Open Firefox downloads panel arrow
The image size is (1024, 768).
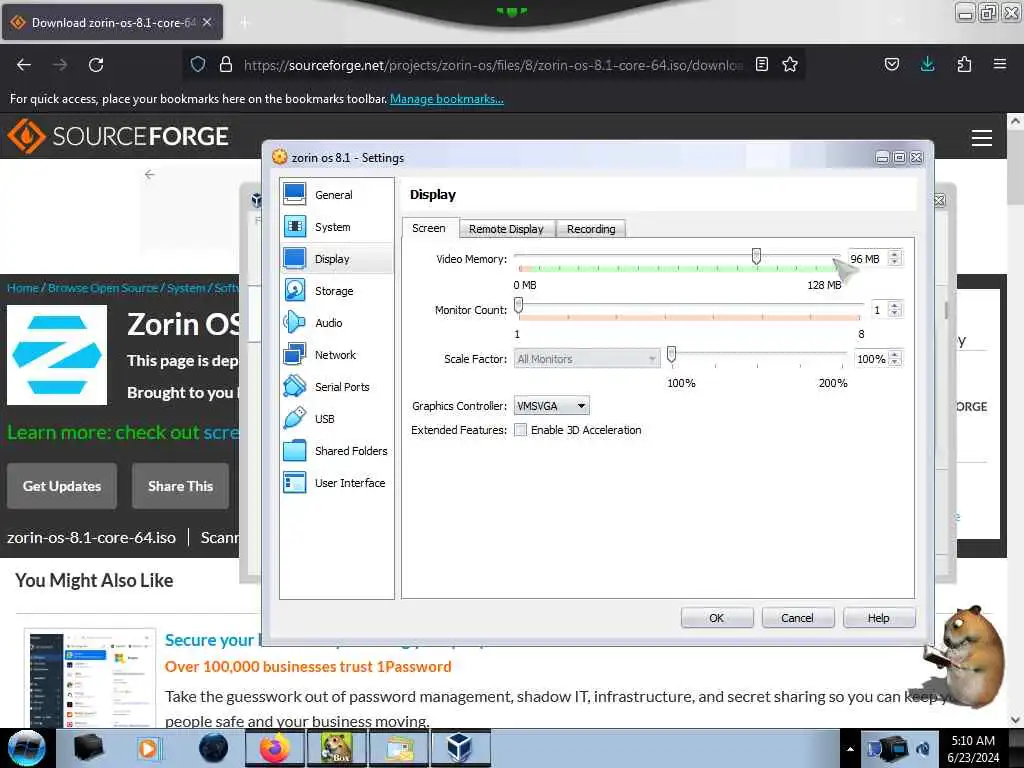coord(927,64)
